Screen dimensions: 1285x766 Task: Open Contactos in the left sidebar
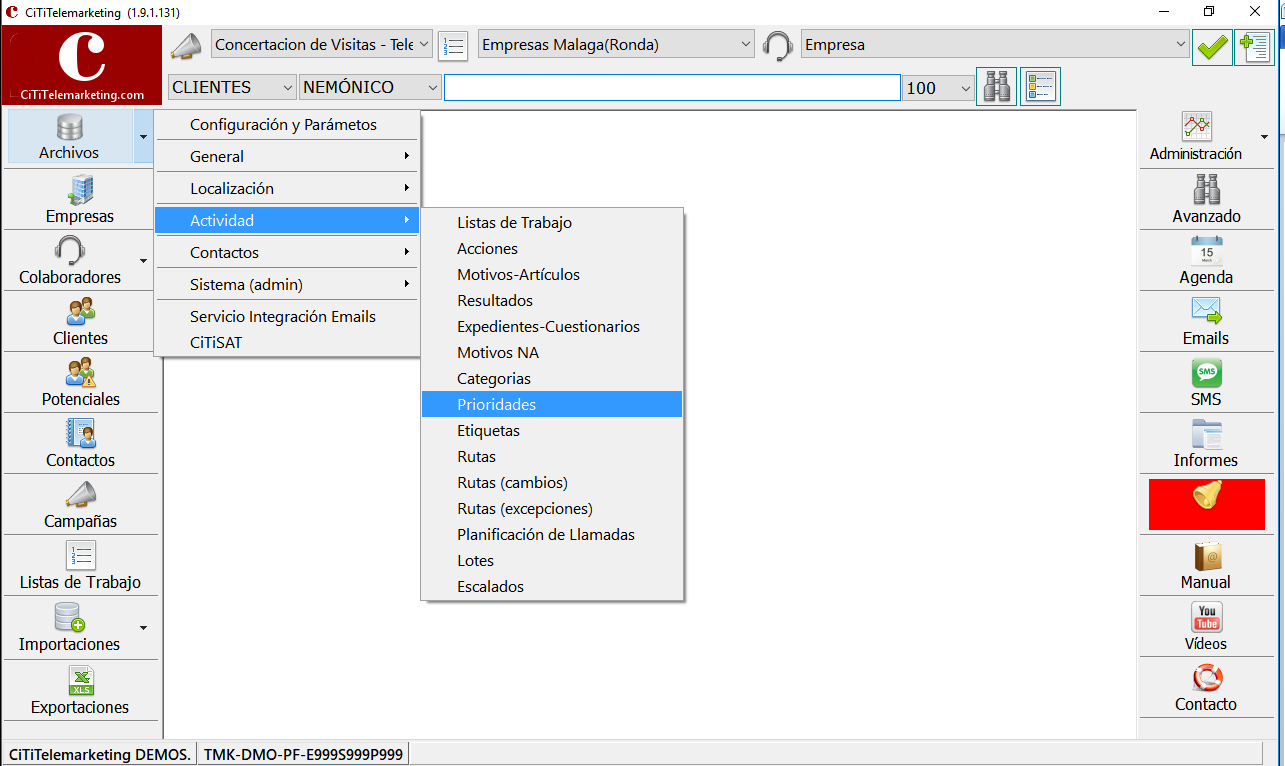[x=80, y=444]
